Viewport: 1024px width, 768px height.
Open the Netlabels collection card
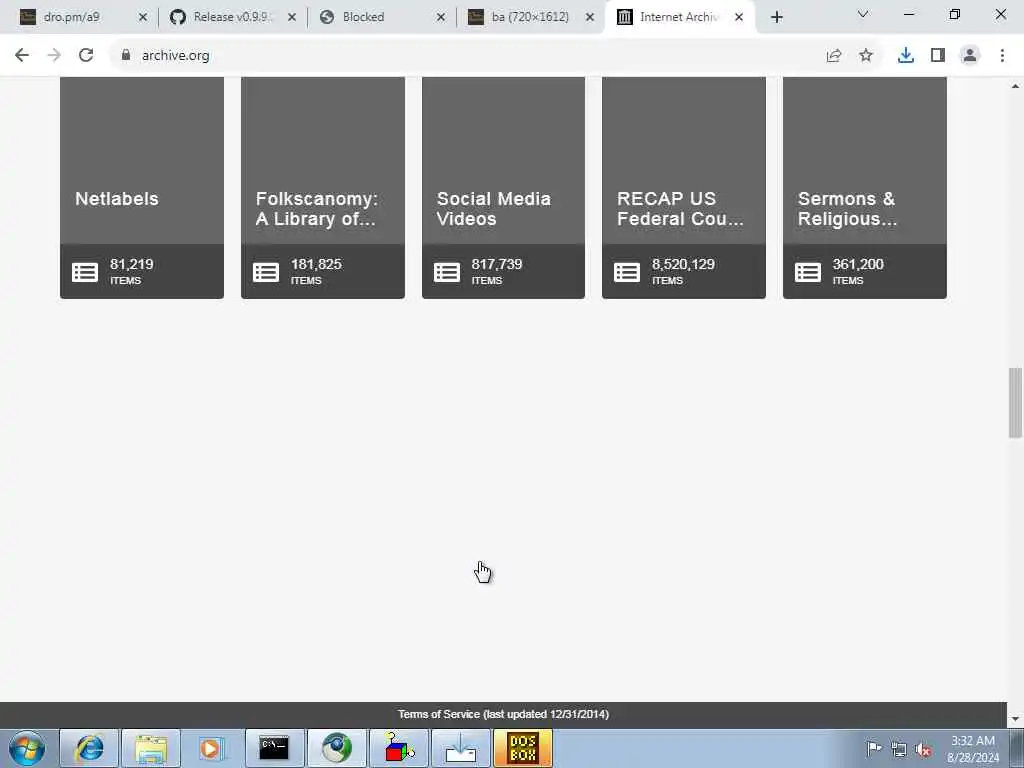coord(142,187)
